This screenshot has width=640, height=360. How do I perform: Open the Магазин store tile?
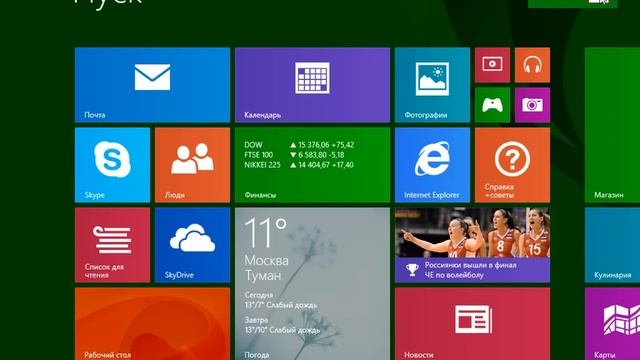pyautogui.click(x=612, y=125)
